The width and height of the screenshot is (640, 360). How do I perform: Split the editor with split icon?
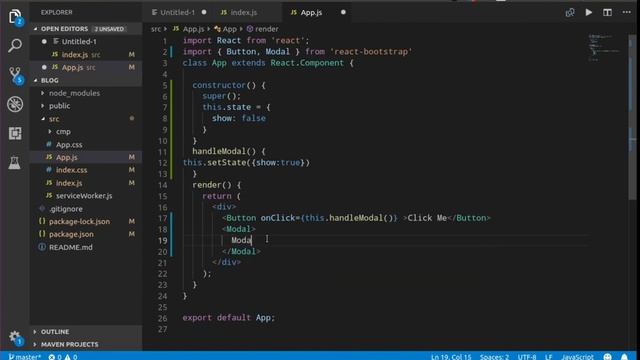pyautogui.click(x=607, y=12)
